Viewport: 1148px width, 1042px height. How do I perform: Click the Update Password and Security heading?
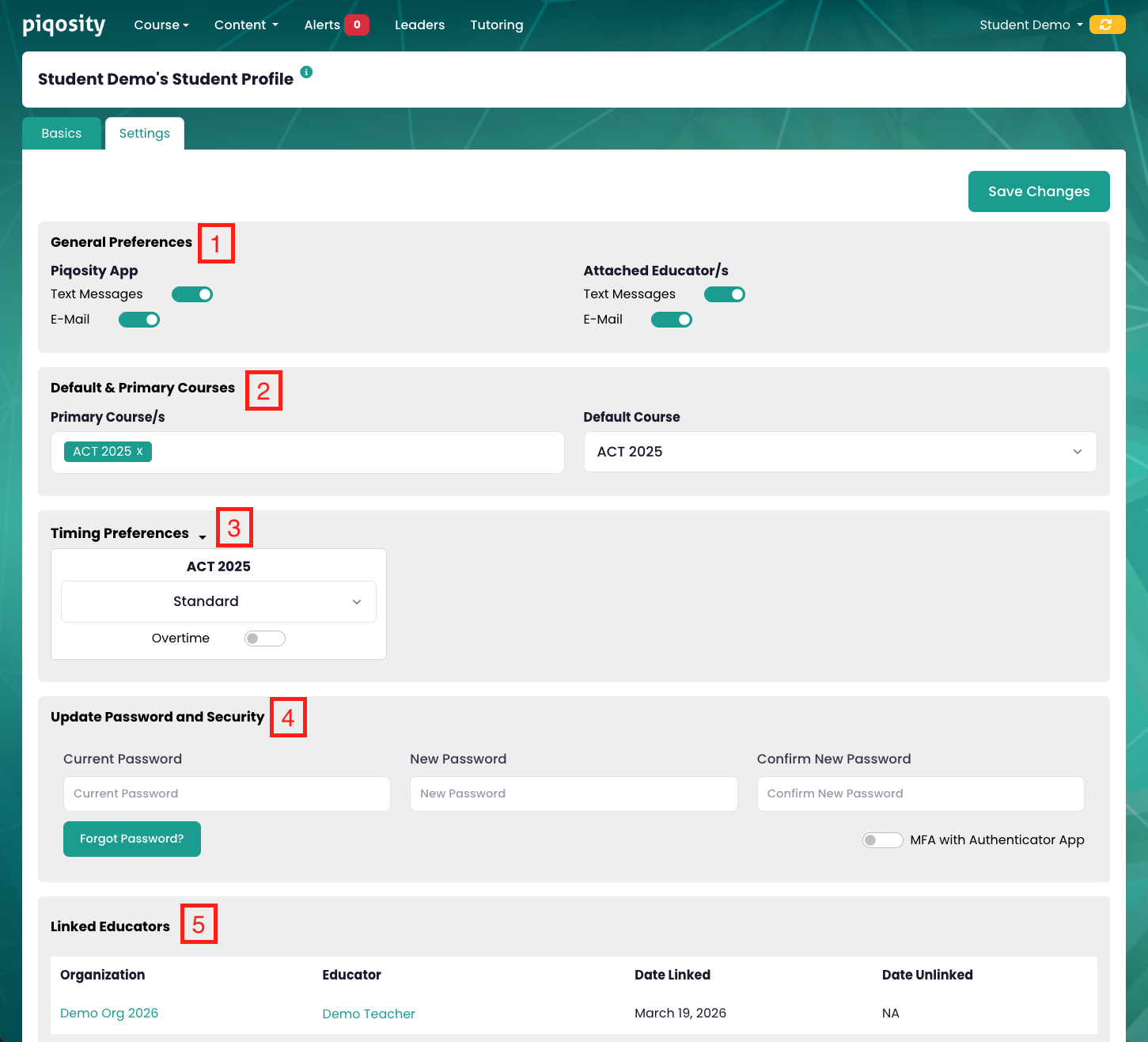click(157, 717)
